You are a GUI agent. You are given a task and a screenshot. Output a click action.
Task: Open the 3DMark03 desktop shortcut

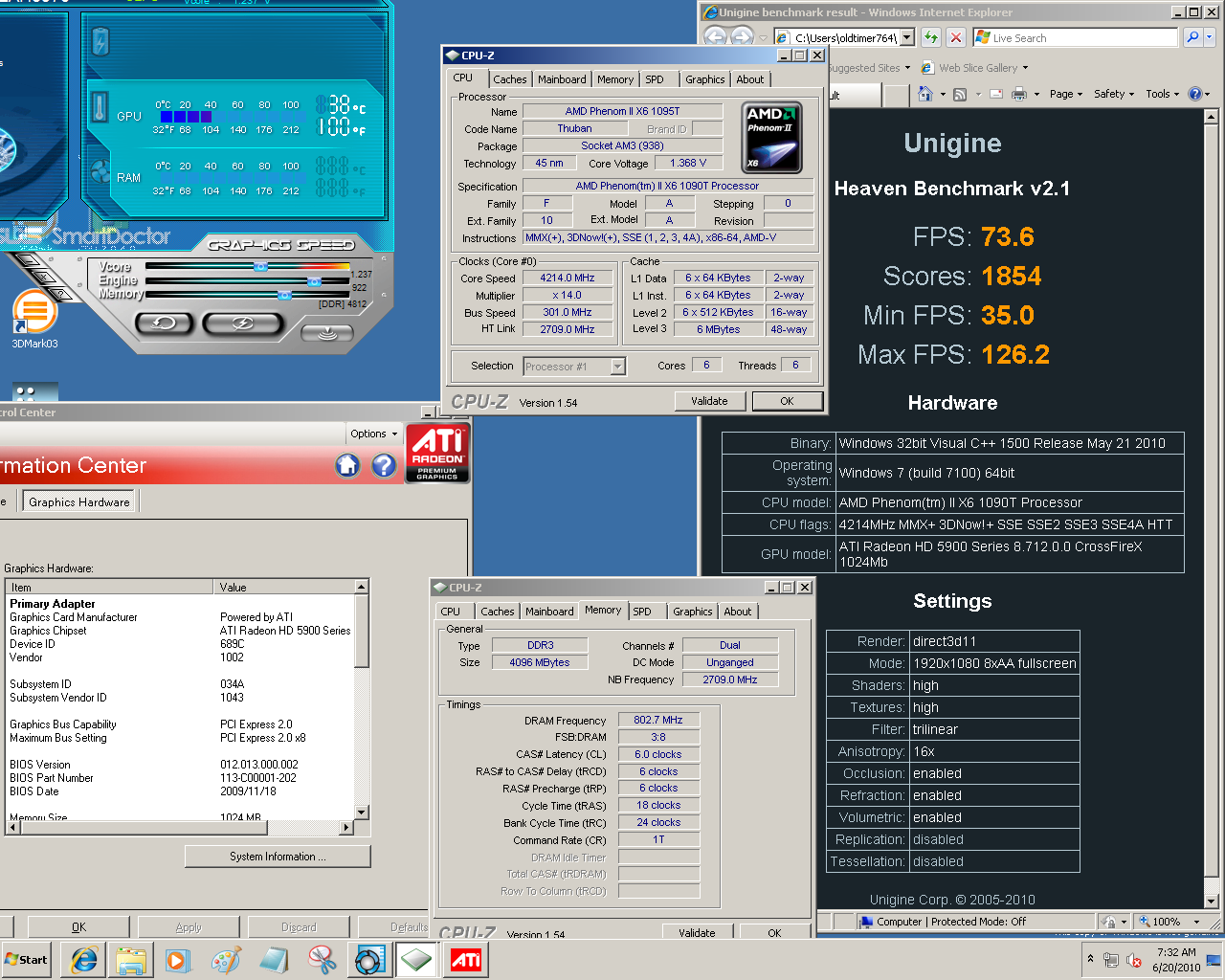tap(34, 319)
